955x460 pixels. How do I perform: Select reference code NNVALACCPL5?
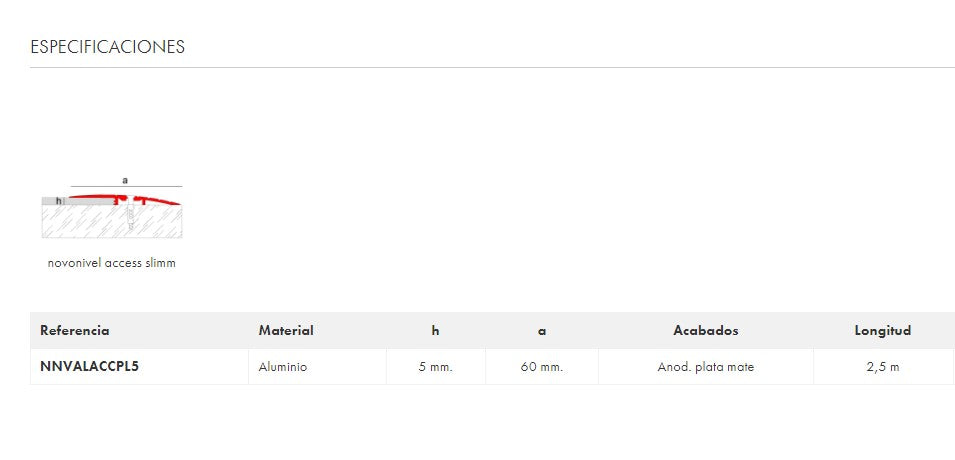coord(89,366)
